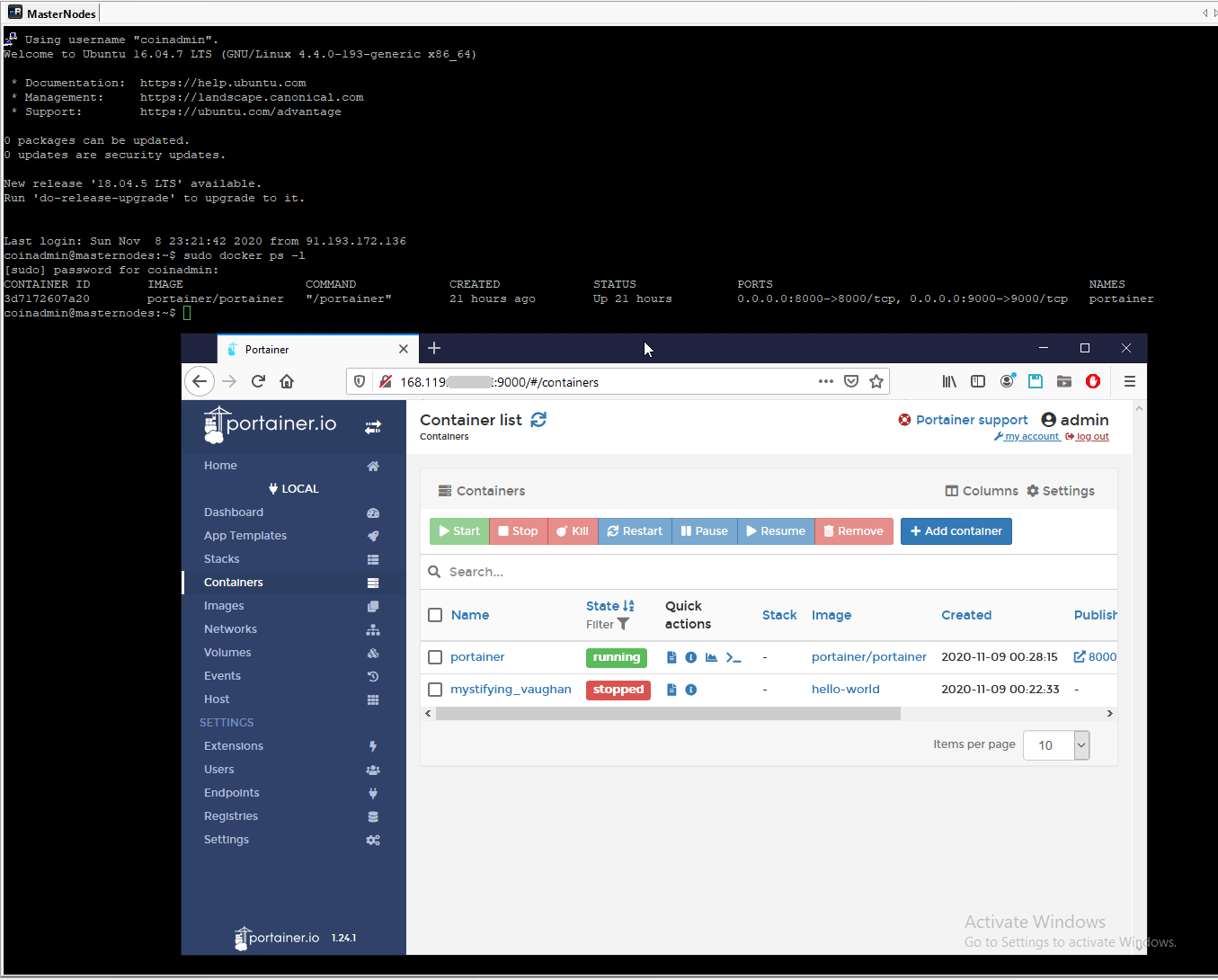1218x980 pixels.
Task: Open the my account link
Action: pyautogui.click(x=1027, y=437)
